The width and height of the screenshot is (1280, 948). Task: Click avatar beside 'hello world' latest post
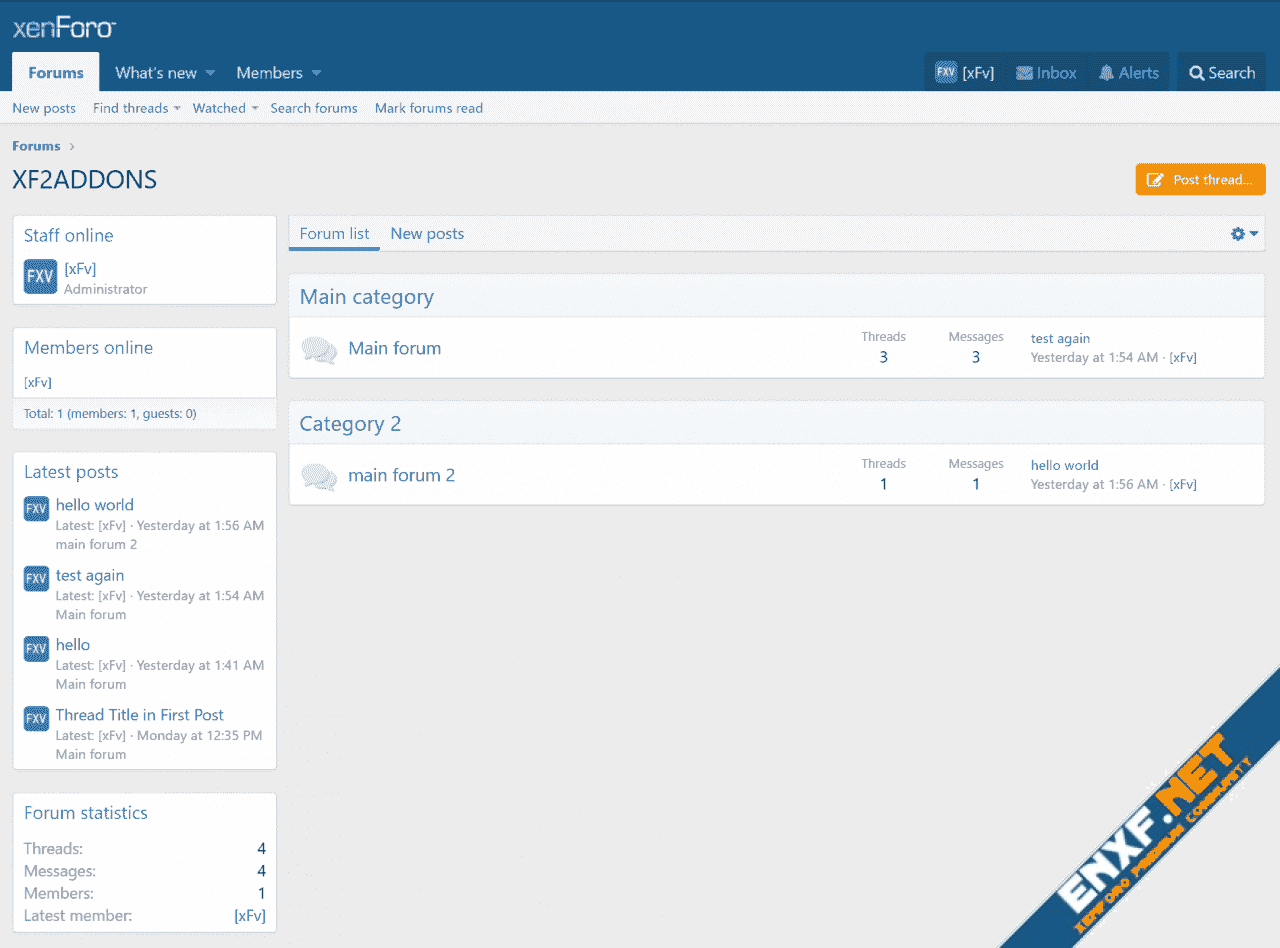[x=36, y=508]
